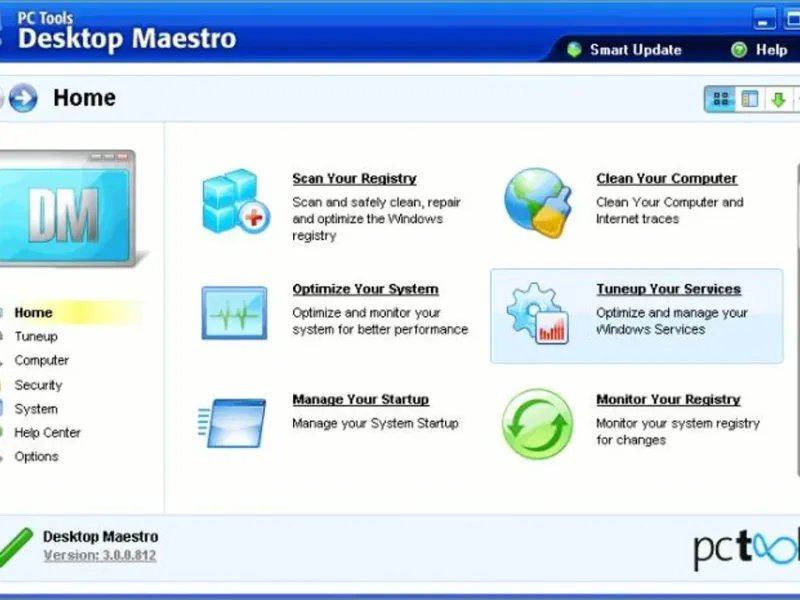Image resolution: width=800 pixels, height=600 pixels.
Task: Open the Monitor Your Registry link
Action: (668, 399)
